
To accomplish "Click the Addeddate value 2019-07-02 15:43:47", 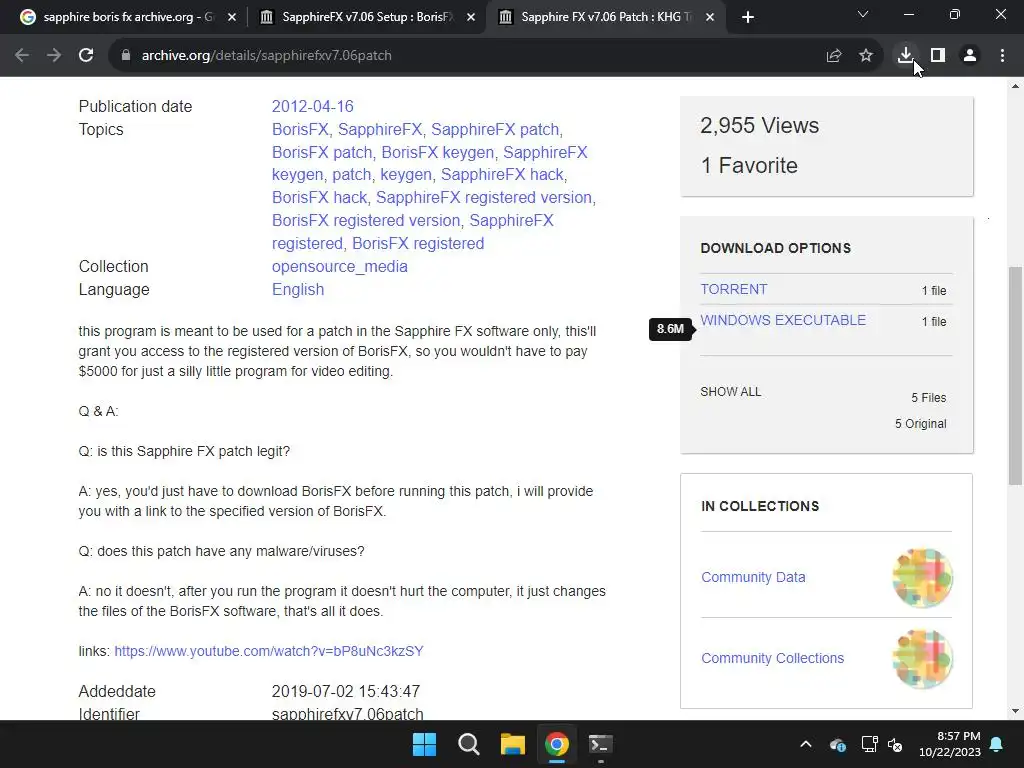I will coord(345,692).
